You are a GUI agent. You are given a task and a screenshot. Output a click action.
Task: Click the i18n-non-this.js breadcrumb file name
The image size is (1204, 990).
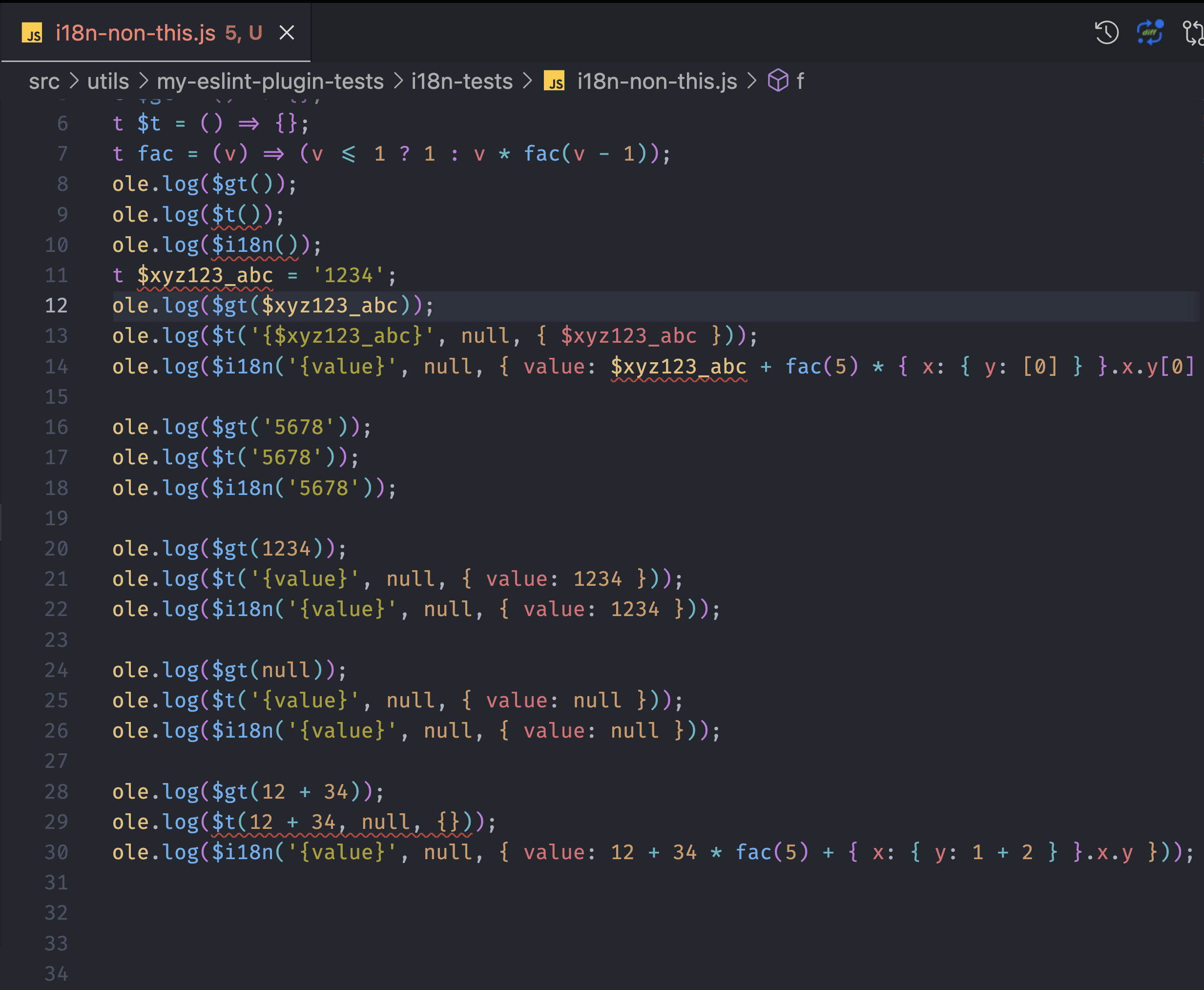tap(657, 81)
